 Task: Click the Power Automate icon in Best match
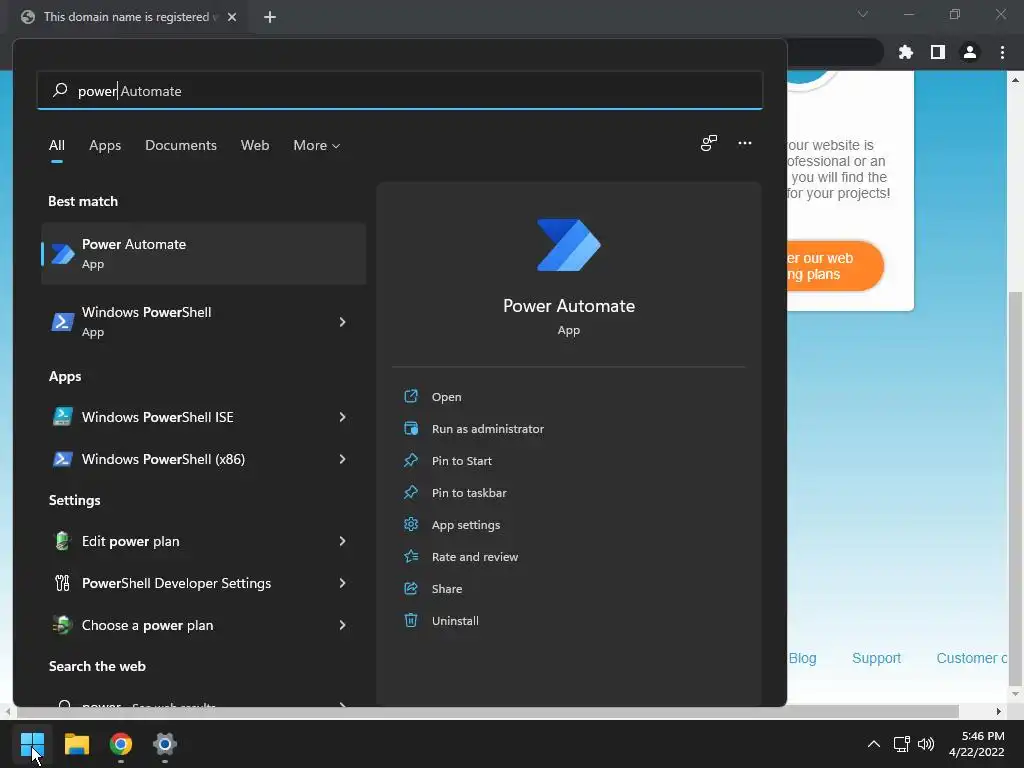(63, 253)
